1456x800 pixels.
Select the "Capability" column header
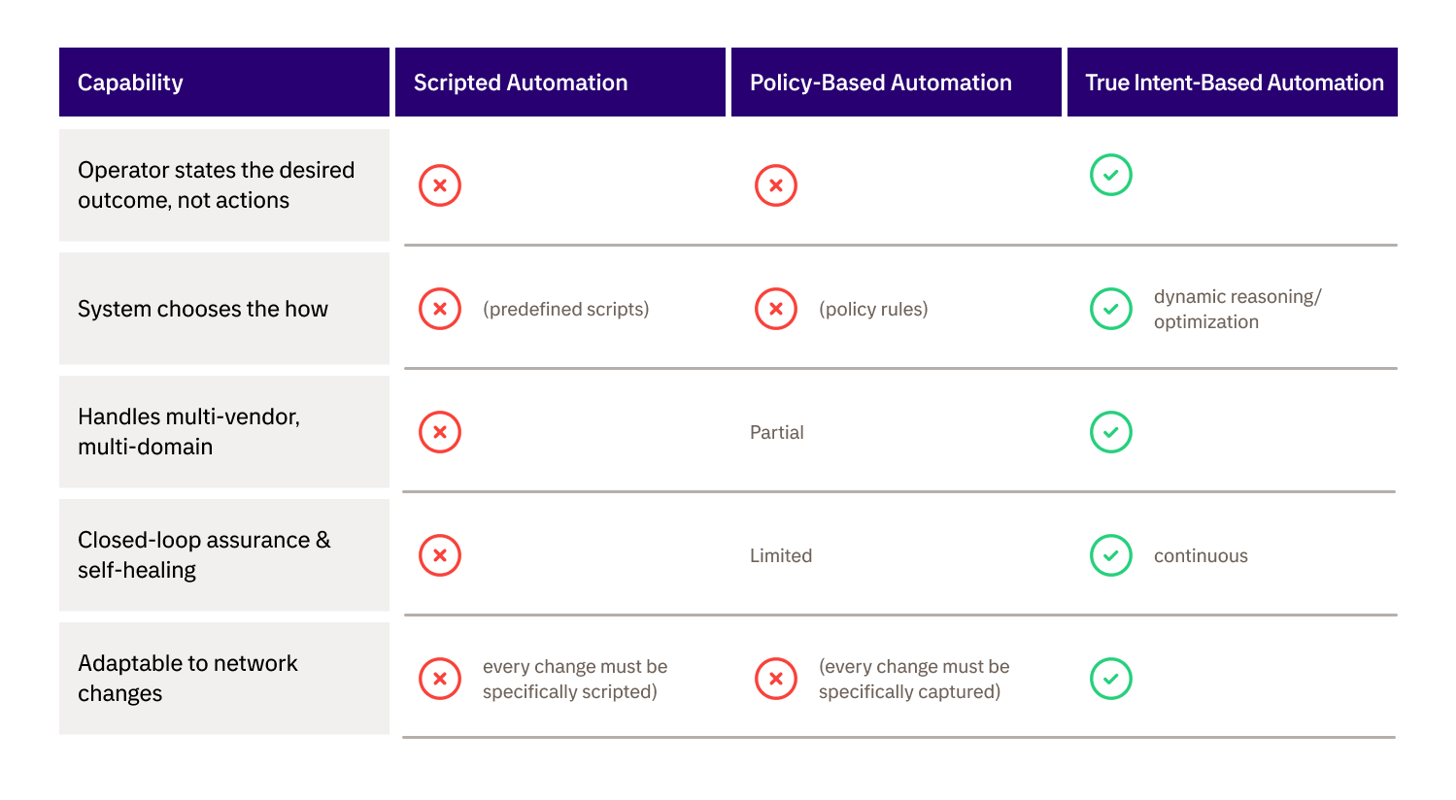[x=131, y=82]
